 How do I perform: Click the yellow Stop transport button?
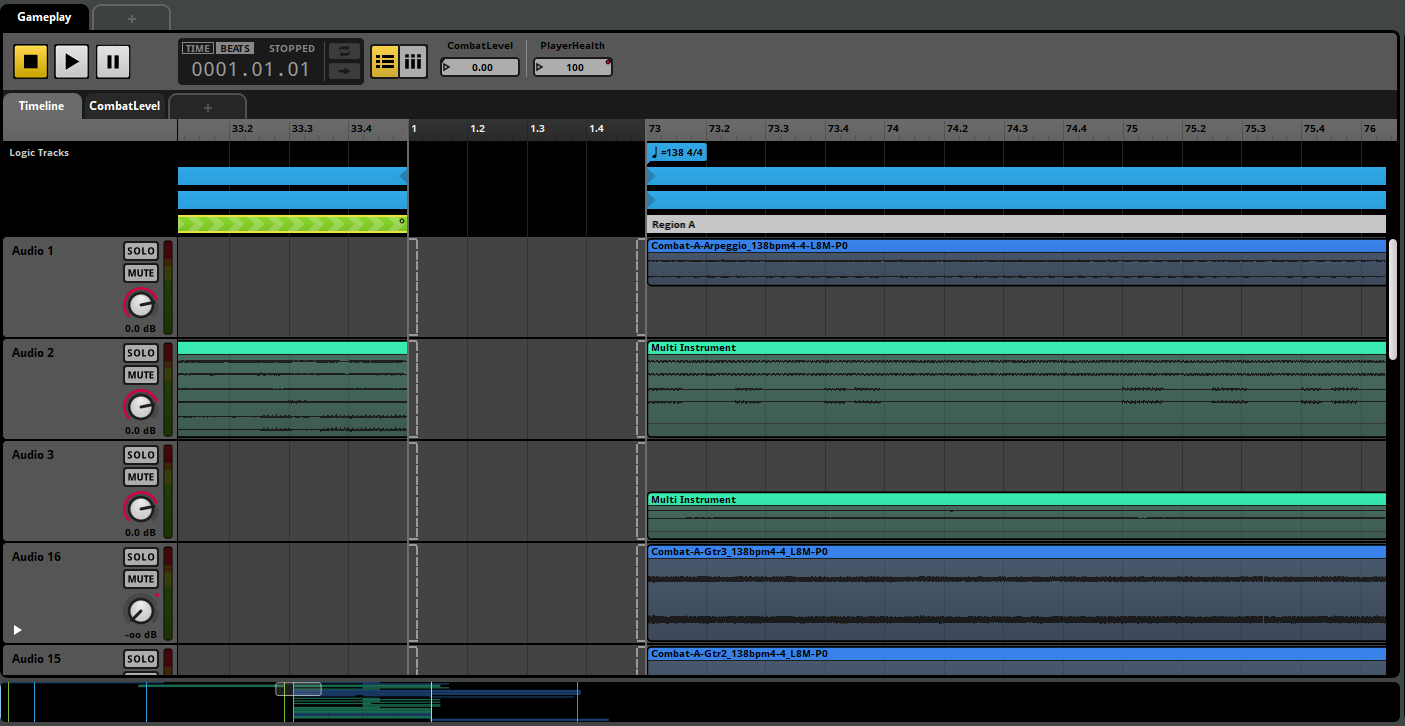(30, 62)
